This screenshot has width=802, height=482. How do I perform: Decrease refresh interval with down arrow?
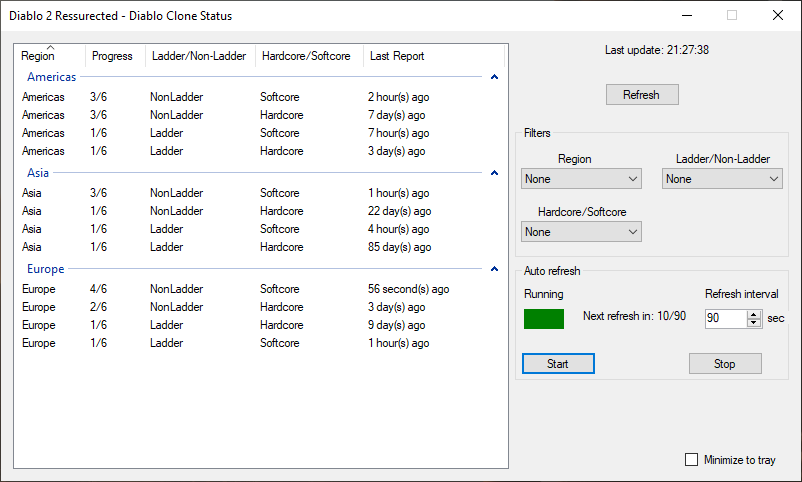coord(754,323)
